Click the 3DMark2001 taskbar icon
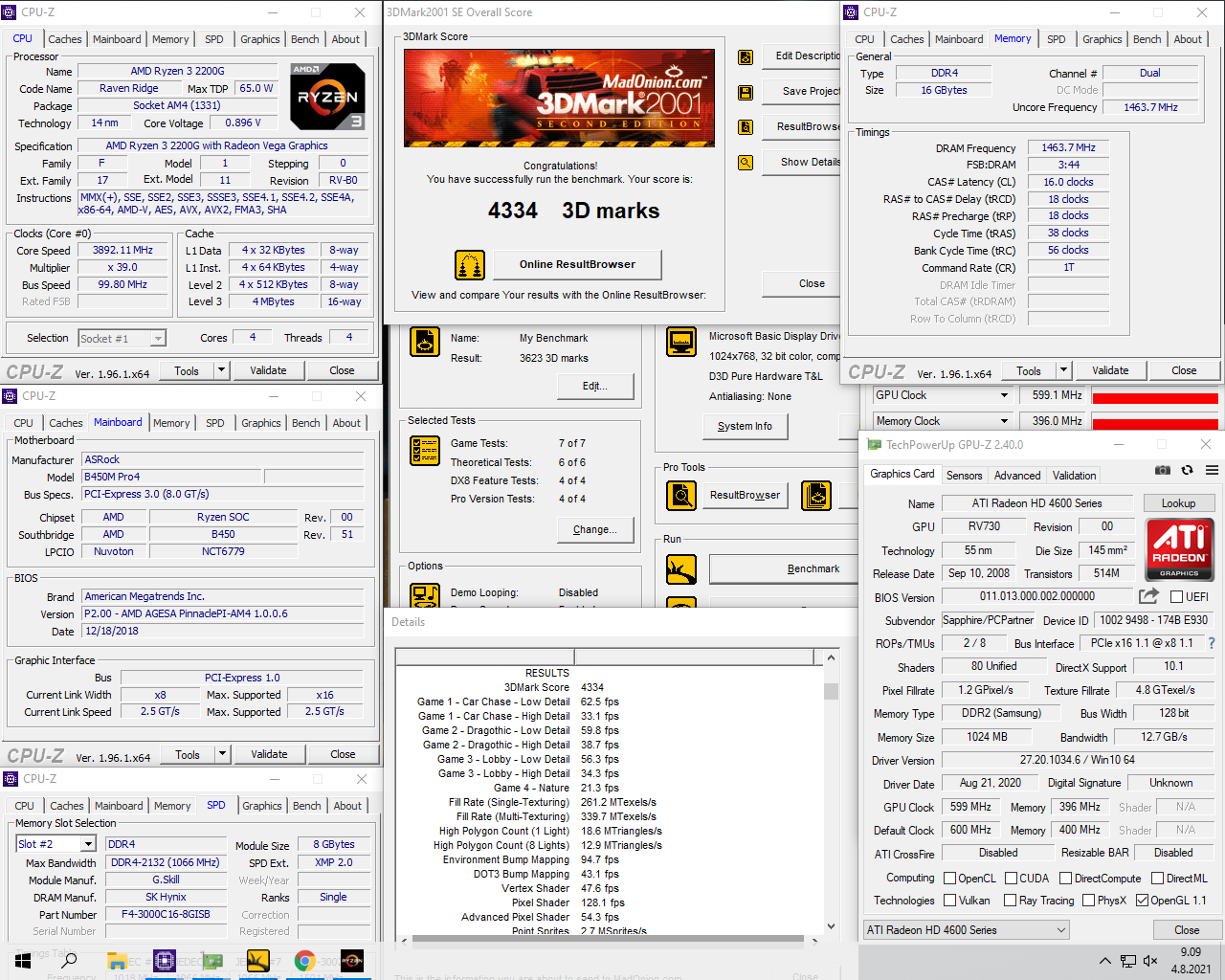This screenshot has width=1225, height=980. [x=258, y=961]
